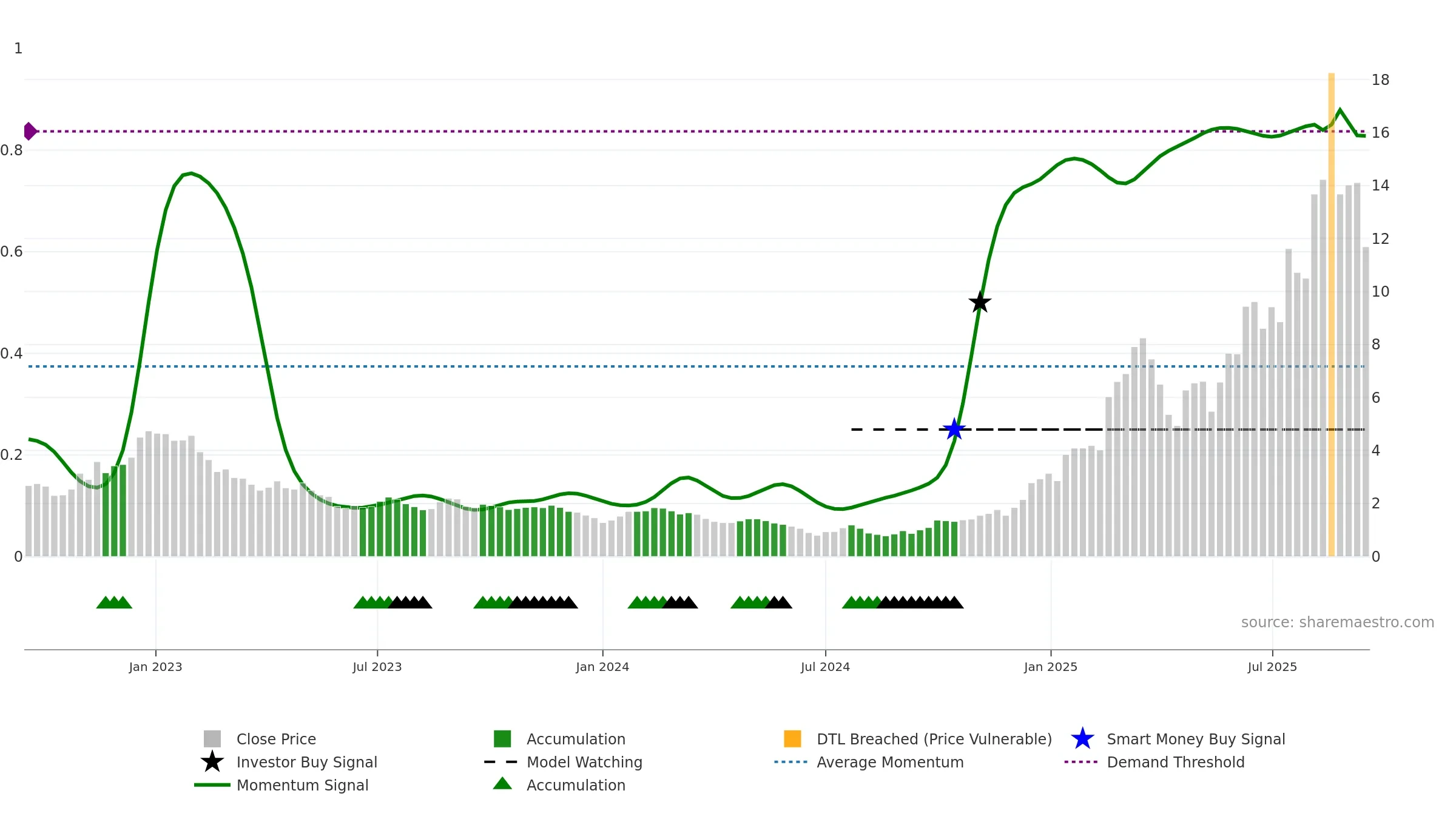The height and width of the screenshot is (819, 1456).
Task: Click the Jan 2025 axis tick label
Action: [1051, 667]
